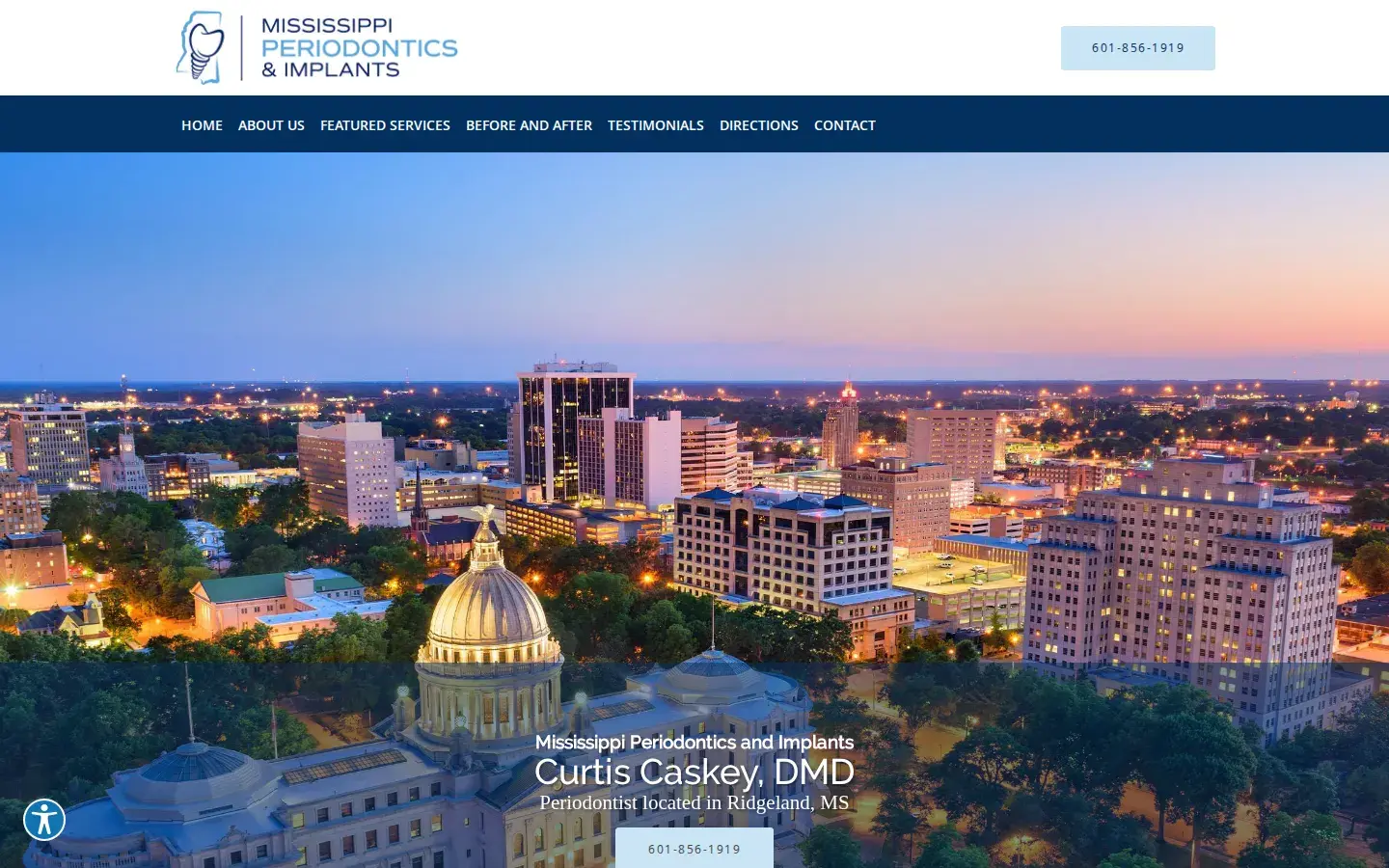Open the Testimonials page
The image size is (1389, 868).
656,125
